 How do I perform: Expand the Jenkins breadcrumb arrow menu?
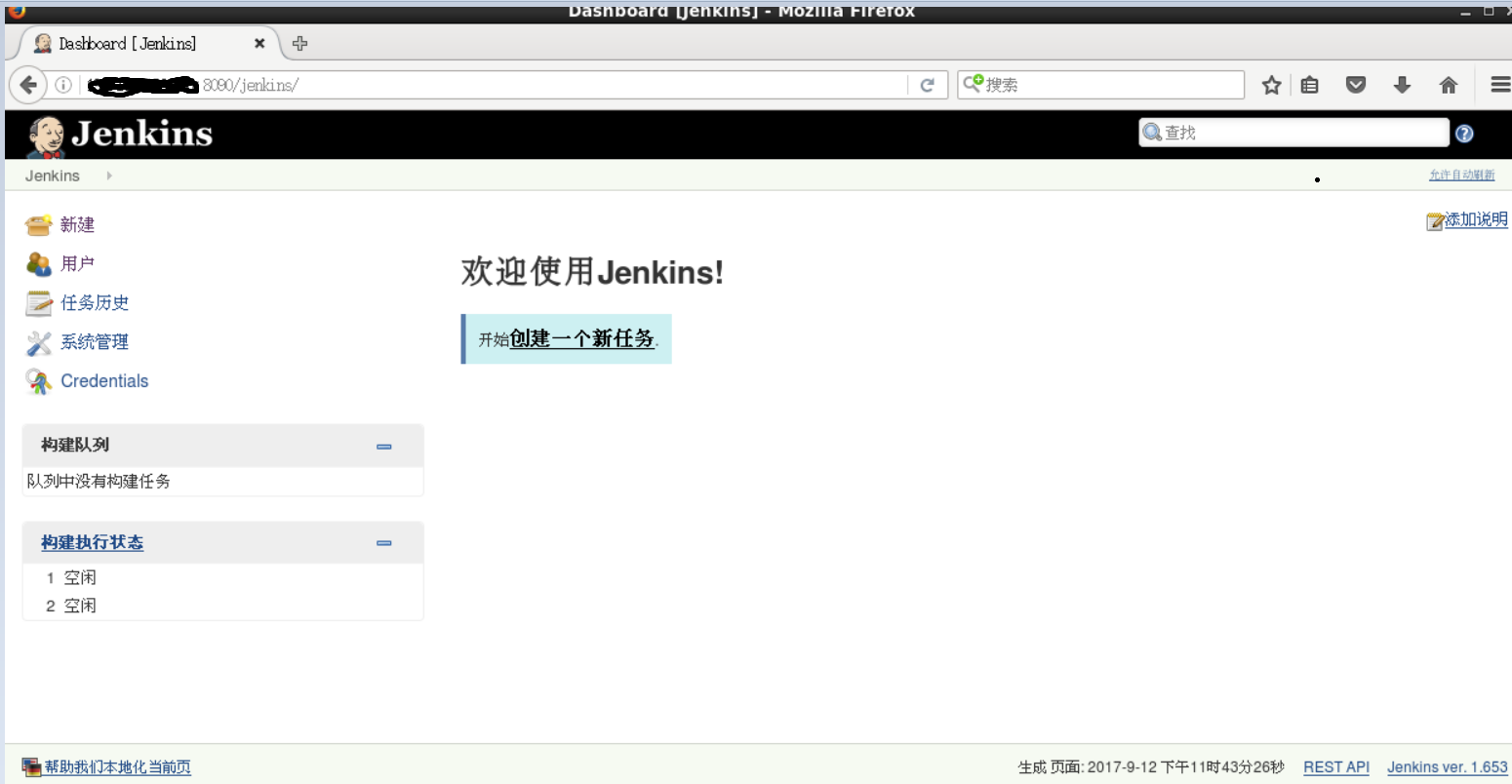point(109,176)
